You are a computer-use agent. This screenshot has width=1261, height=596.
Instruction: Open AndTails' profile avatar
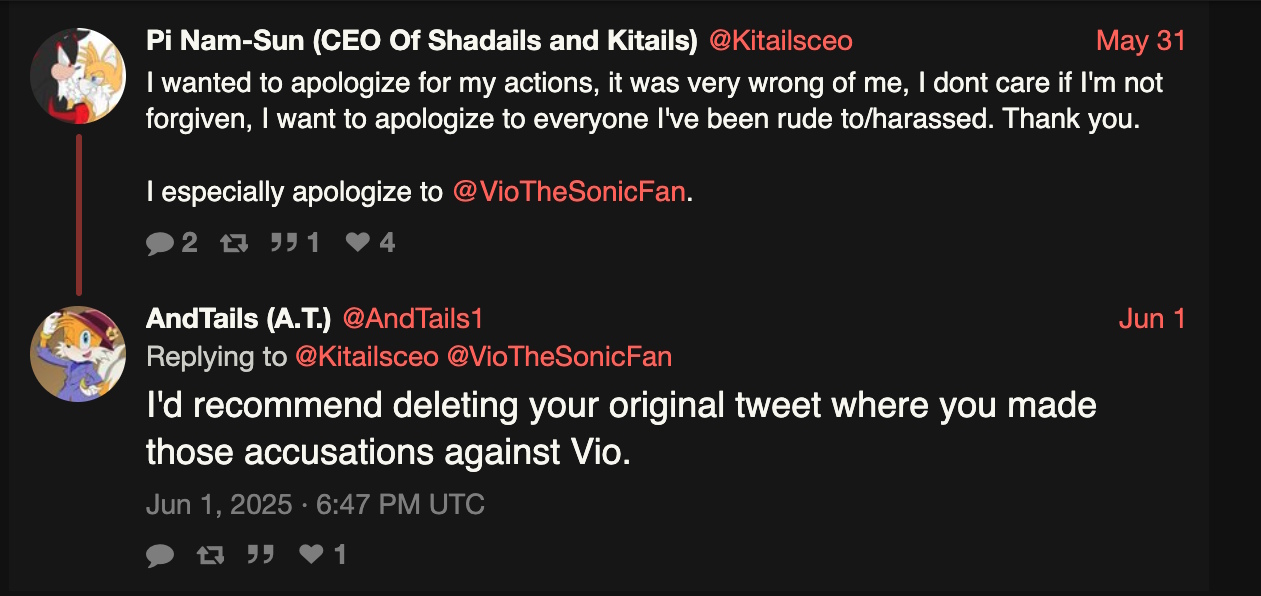tap(78, 353)
